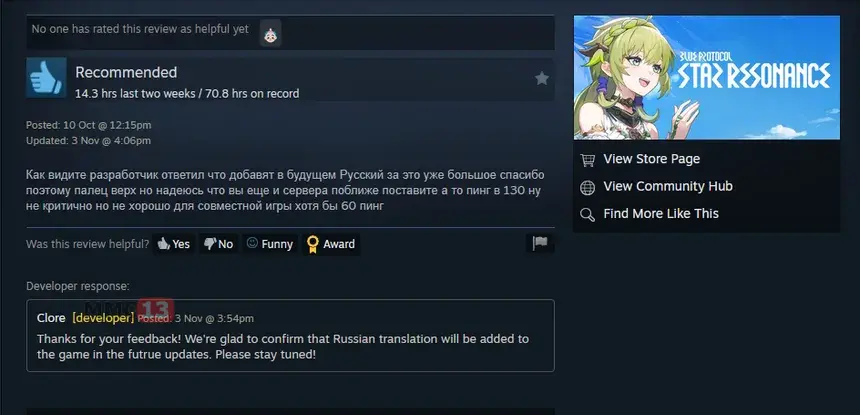Click the star favorite icon on review
Image resolution: width=860 pixels, height=415 pixels.
542,79
